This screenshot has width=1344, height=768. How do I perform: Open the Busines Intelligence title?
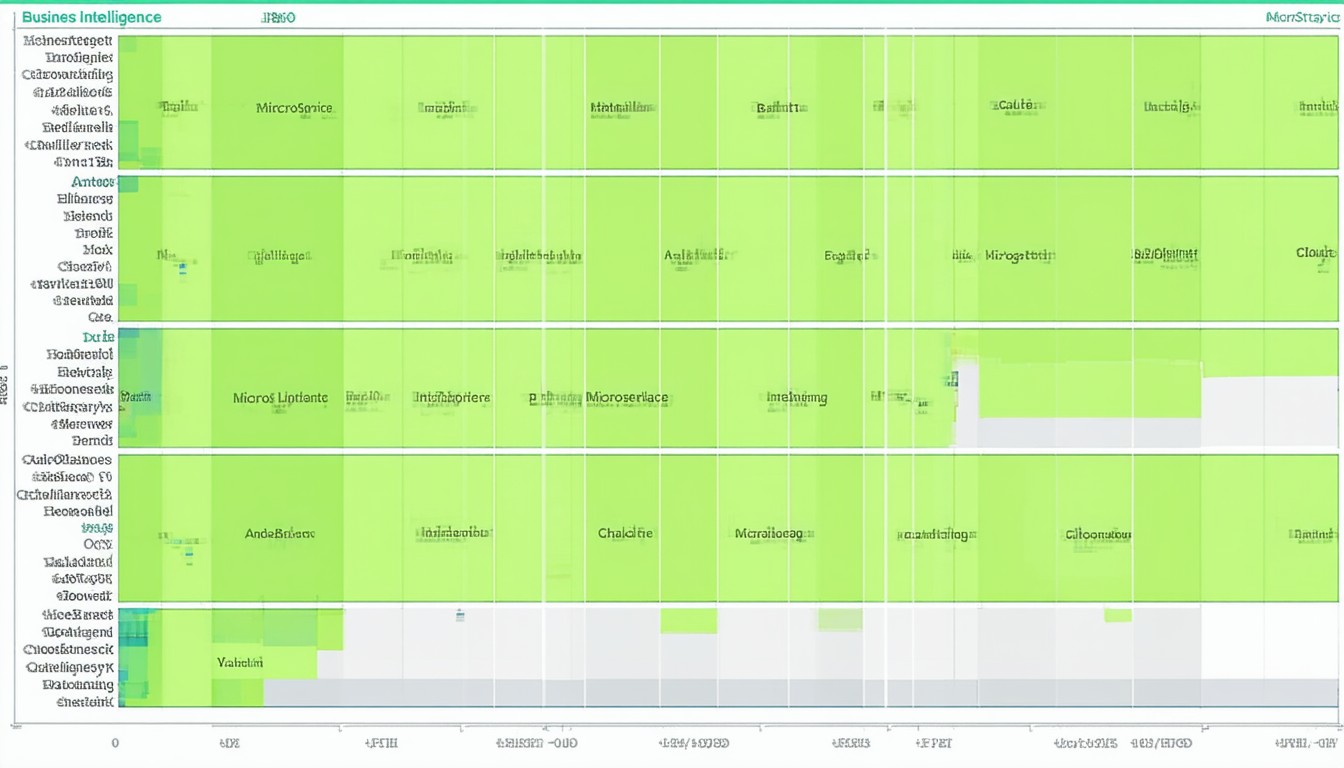[91, 17]
